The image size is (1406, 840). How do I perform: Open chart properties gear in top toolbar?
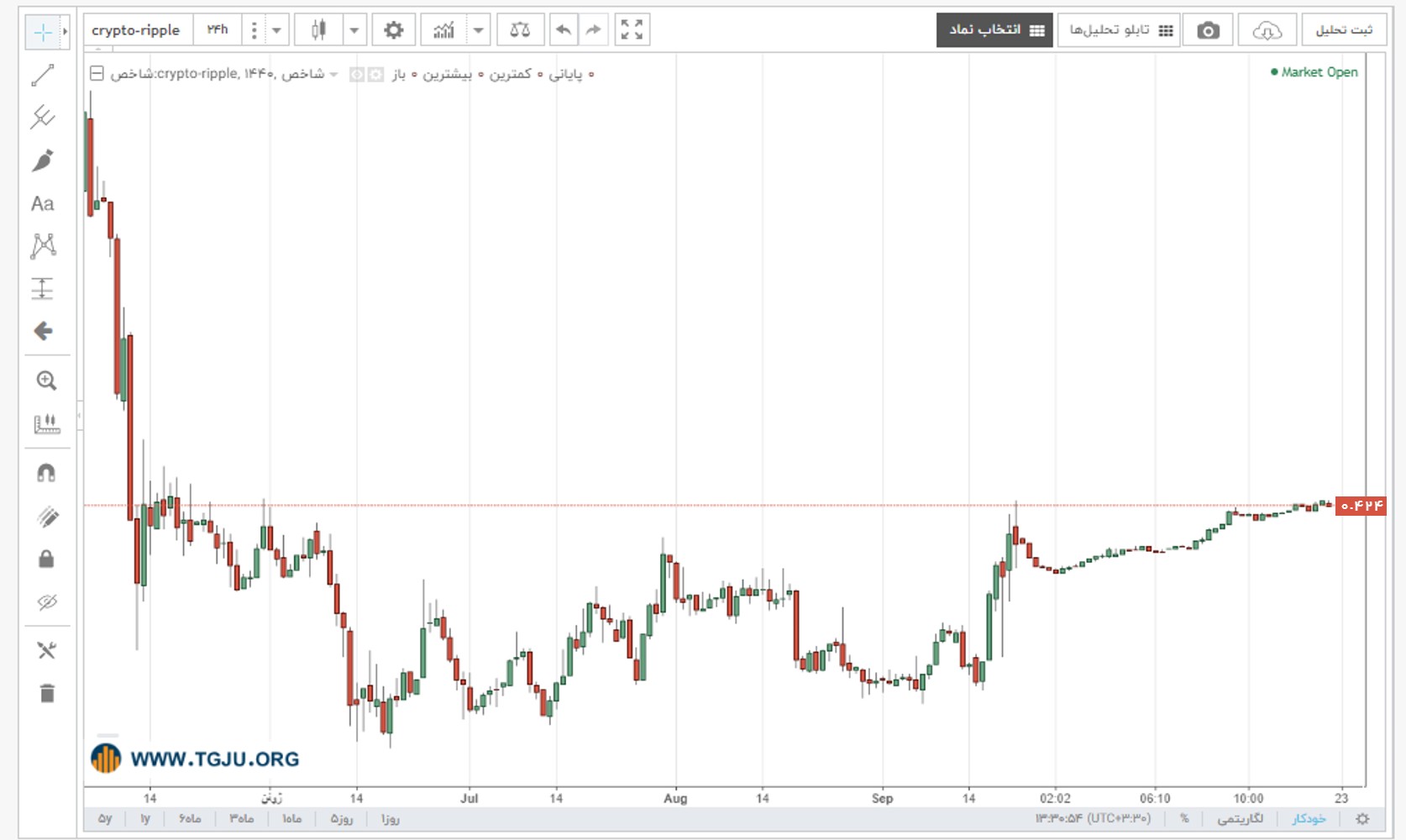point(393,30)
